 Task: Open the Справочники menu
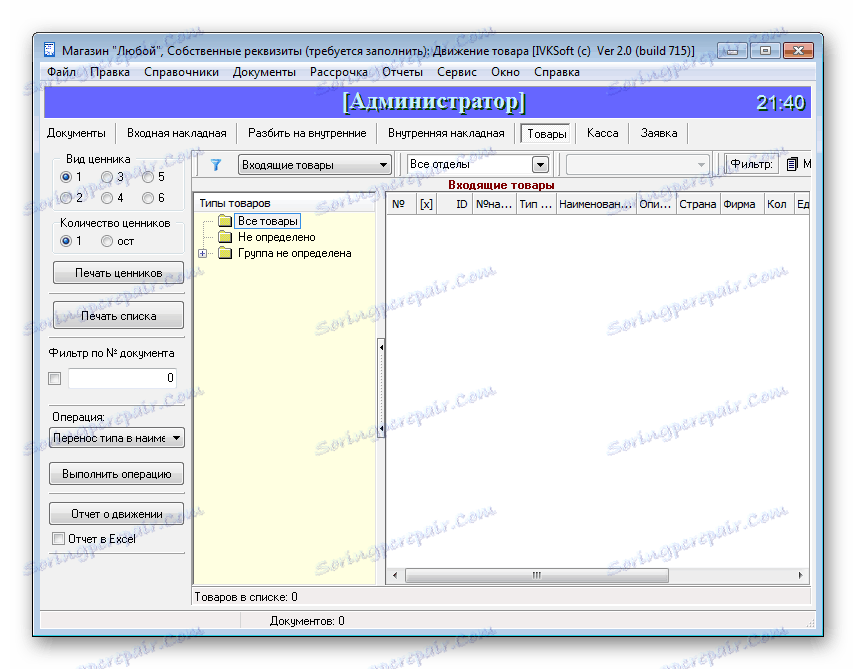[x=181, y=72]
